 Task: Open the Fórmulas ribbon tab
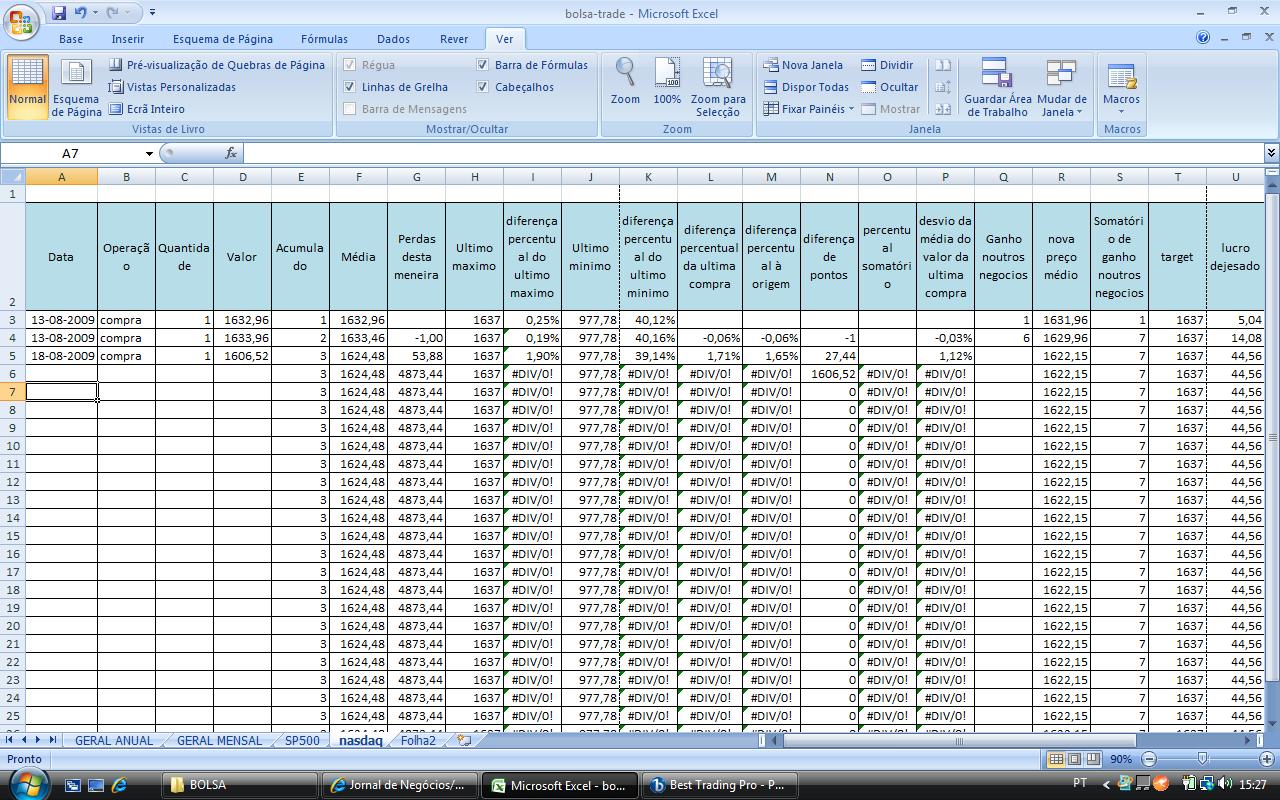[324, 39]
